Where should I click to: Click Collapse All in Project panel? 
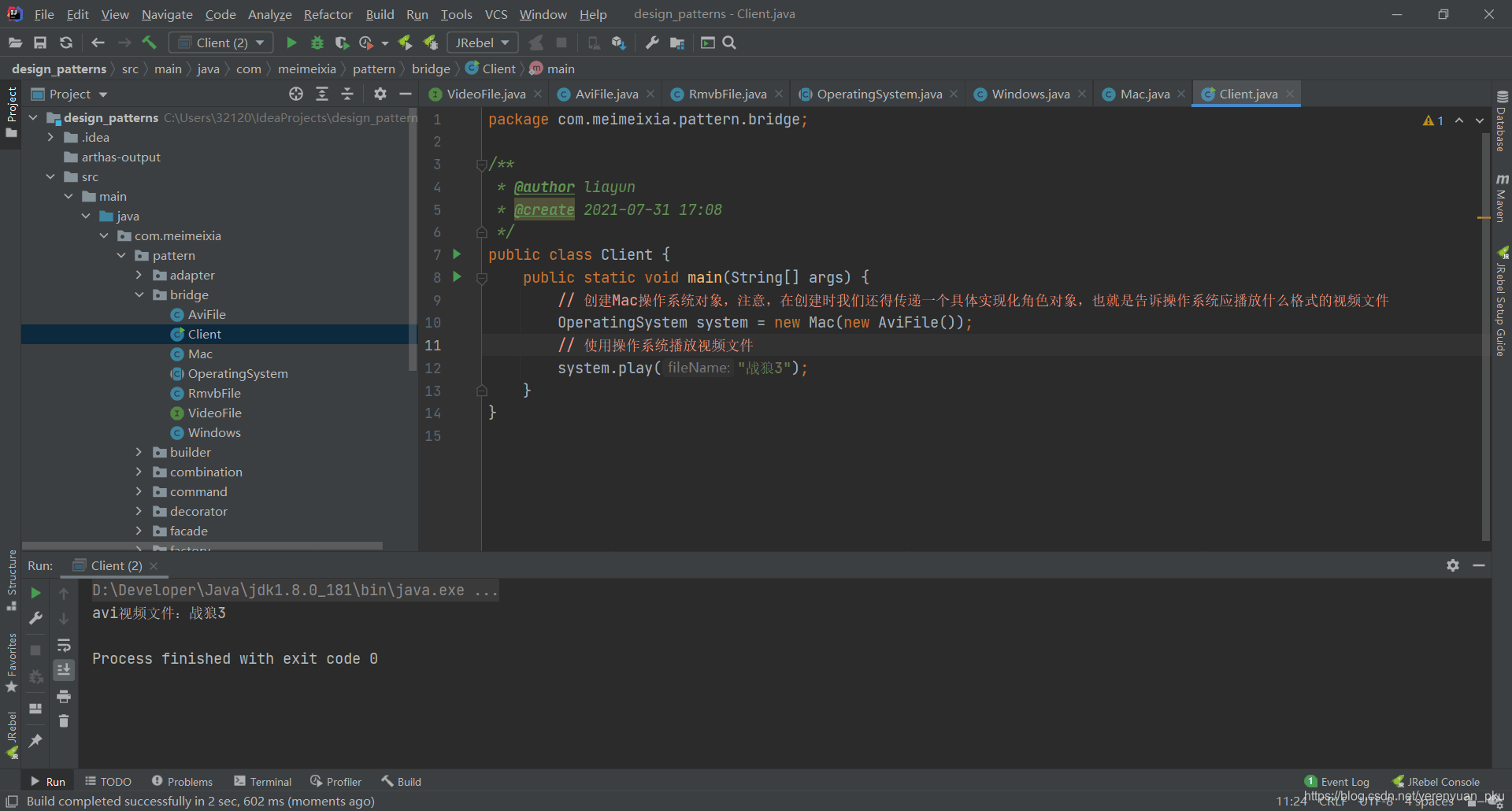[x=347, y=94]
